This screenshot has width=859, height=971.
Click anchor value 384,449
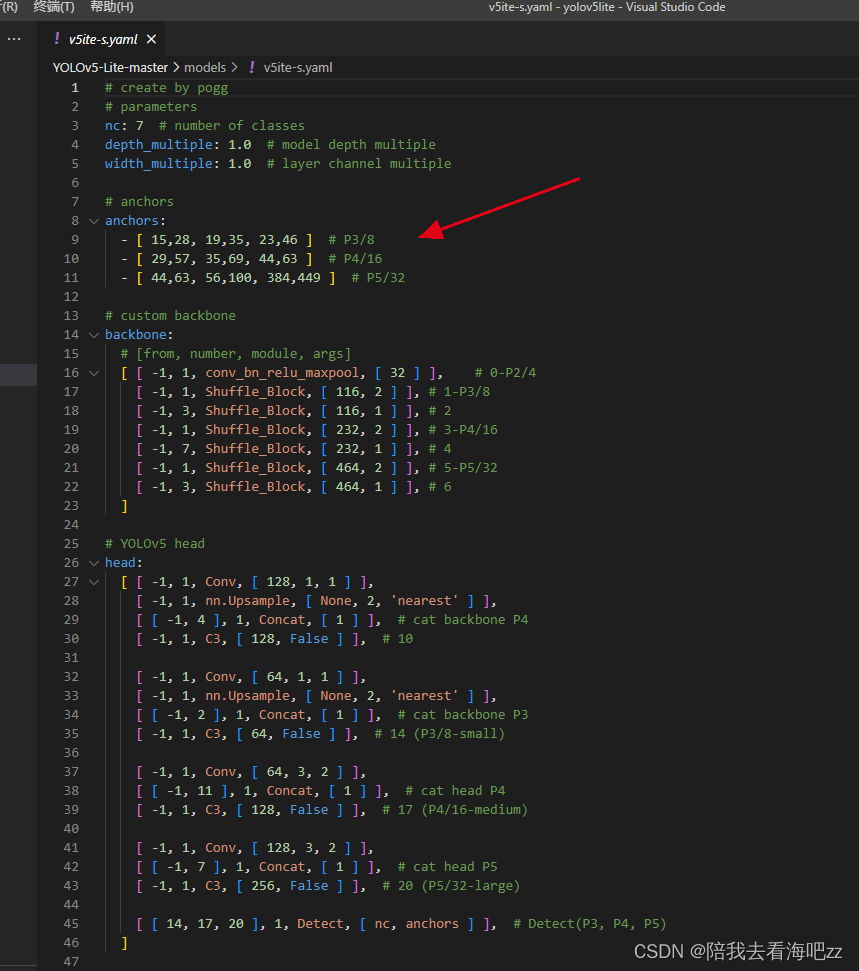[294, 277]
